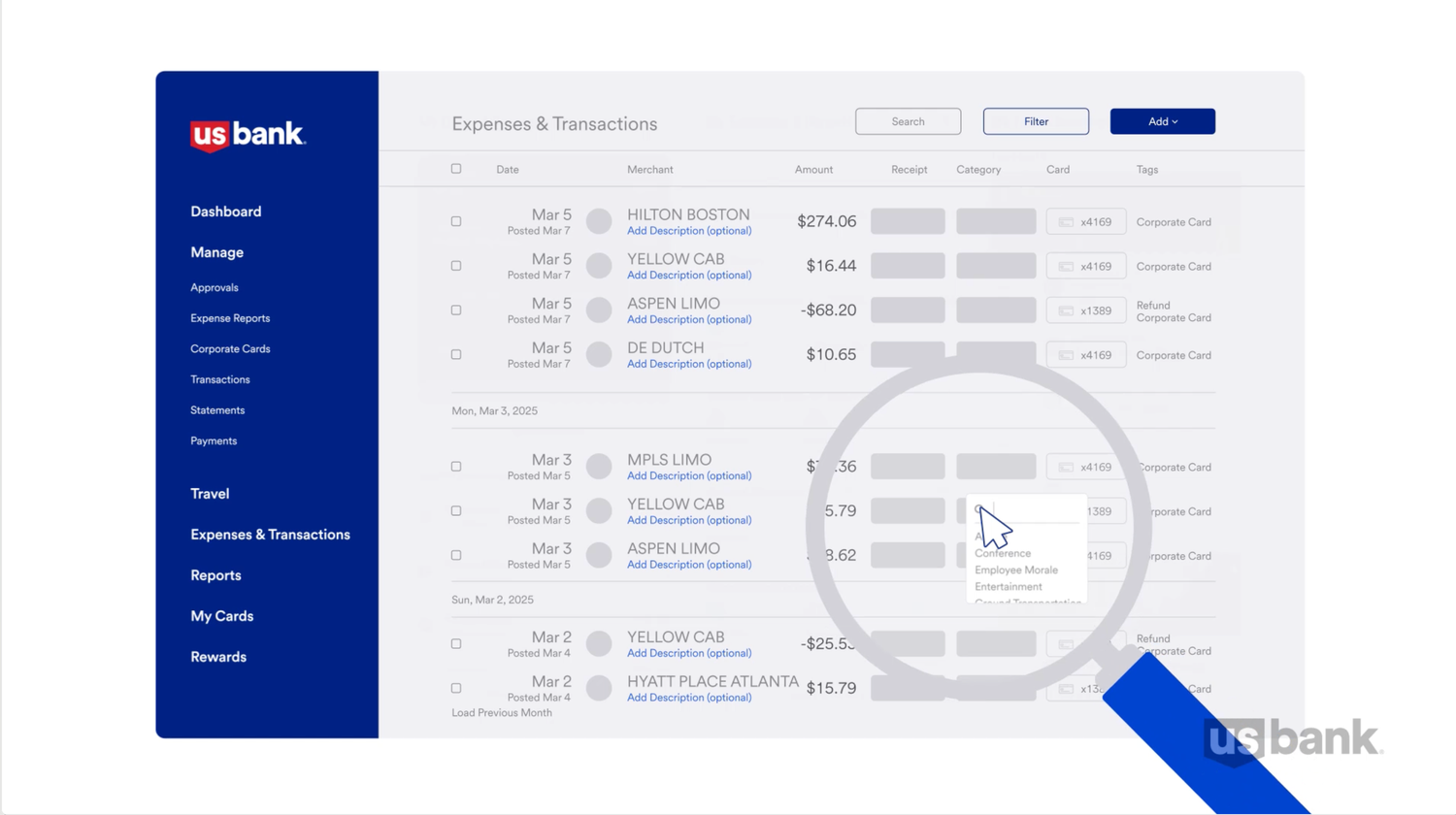The height and width of the screenshot is (815, 1456).
Task: Go to Reports in the sidebar
Action: pyautogui.click(x=215, y=575)
